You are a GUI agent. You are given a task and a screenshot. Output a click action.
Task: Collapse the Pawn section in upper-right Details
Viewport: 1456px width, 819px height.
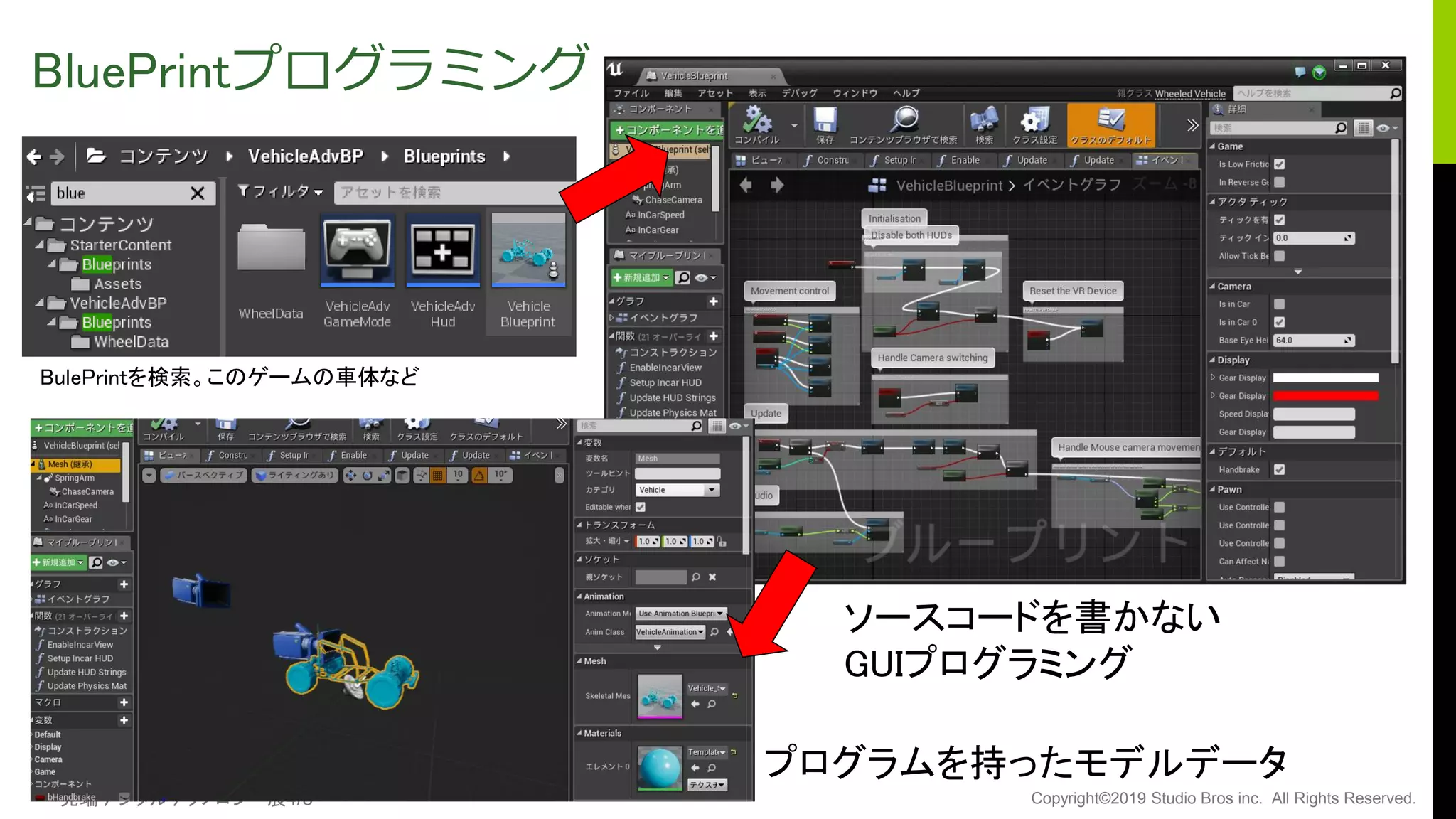point(1213,489)
